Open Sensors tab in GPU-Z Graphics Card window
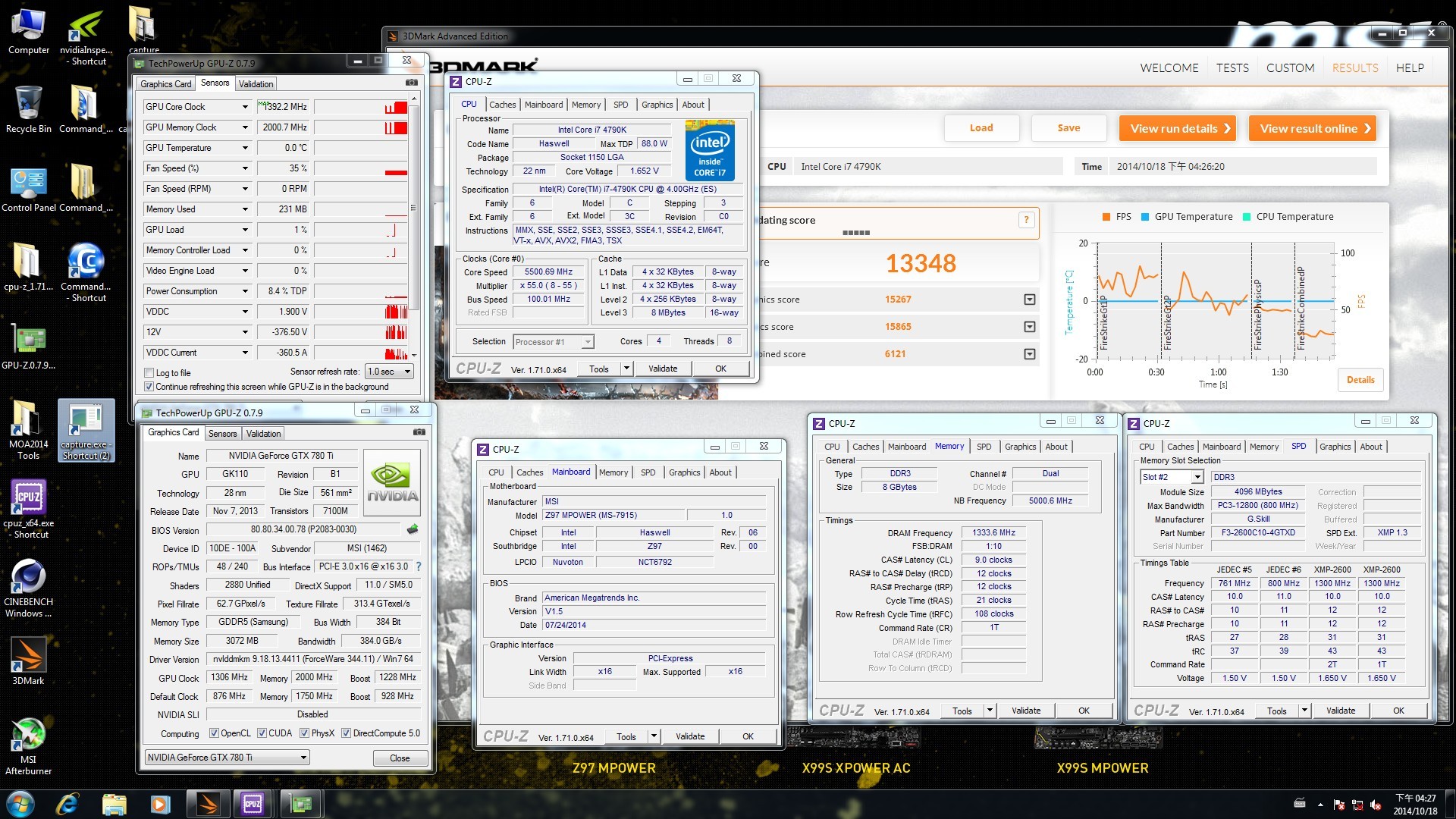 click(x=222, y=434)
